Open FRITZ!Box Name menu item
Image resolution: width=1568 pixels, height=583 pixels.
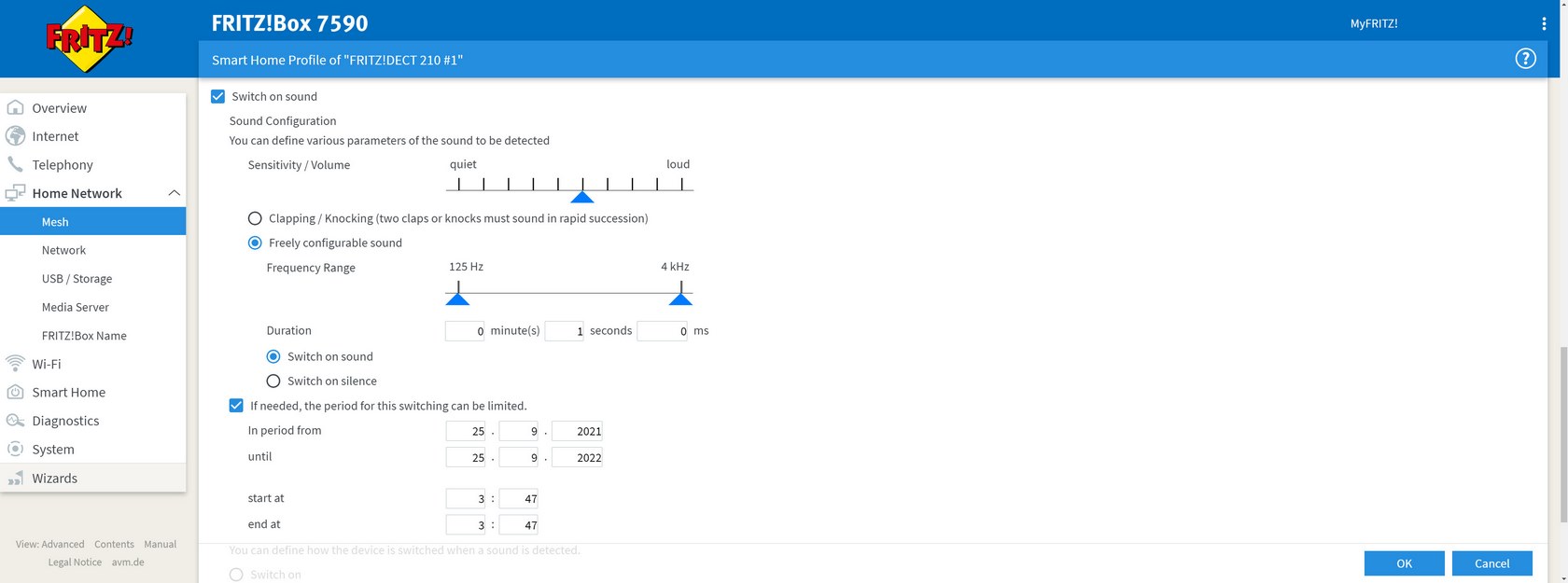pos(93,335)
